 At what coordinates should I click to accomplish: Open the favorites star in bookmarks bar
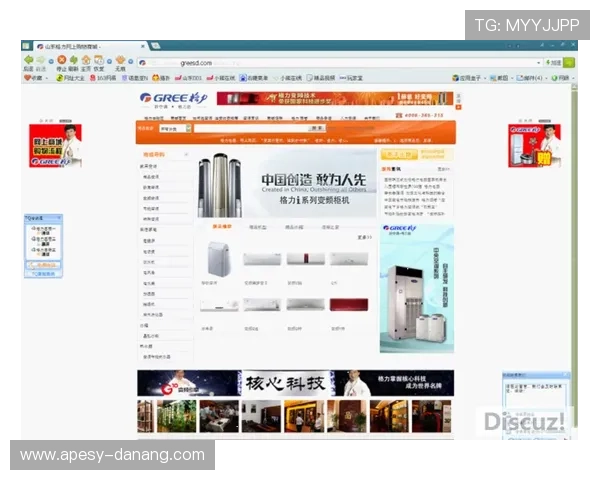coord(27,77)
